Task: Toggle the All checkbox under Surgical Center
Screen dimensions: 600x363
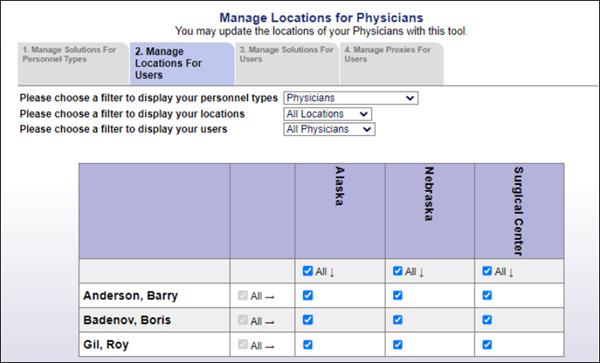Action: [x=487, y=271]
